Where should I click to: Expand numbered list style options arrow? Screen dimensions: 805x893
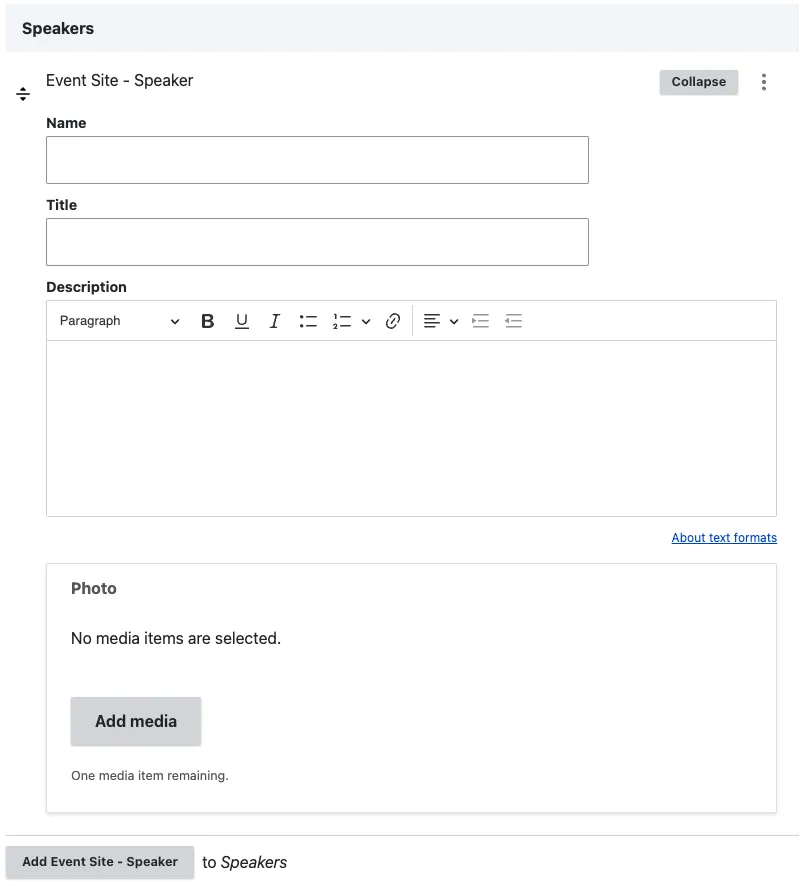coord(366,321)
